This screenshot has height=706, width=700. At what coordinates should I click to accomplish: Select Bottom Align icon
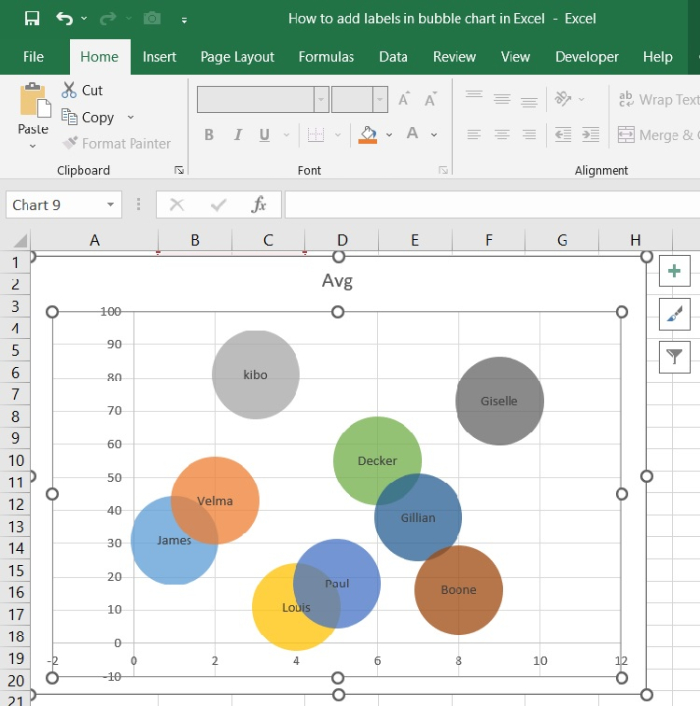[x=529, y=101]
